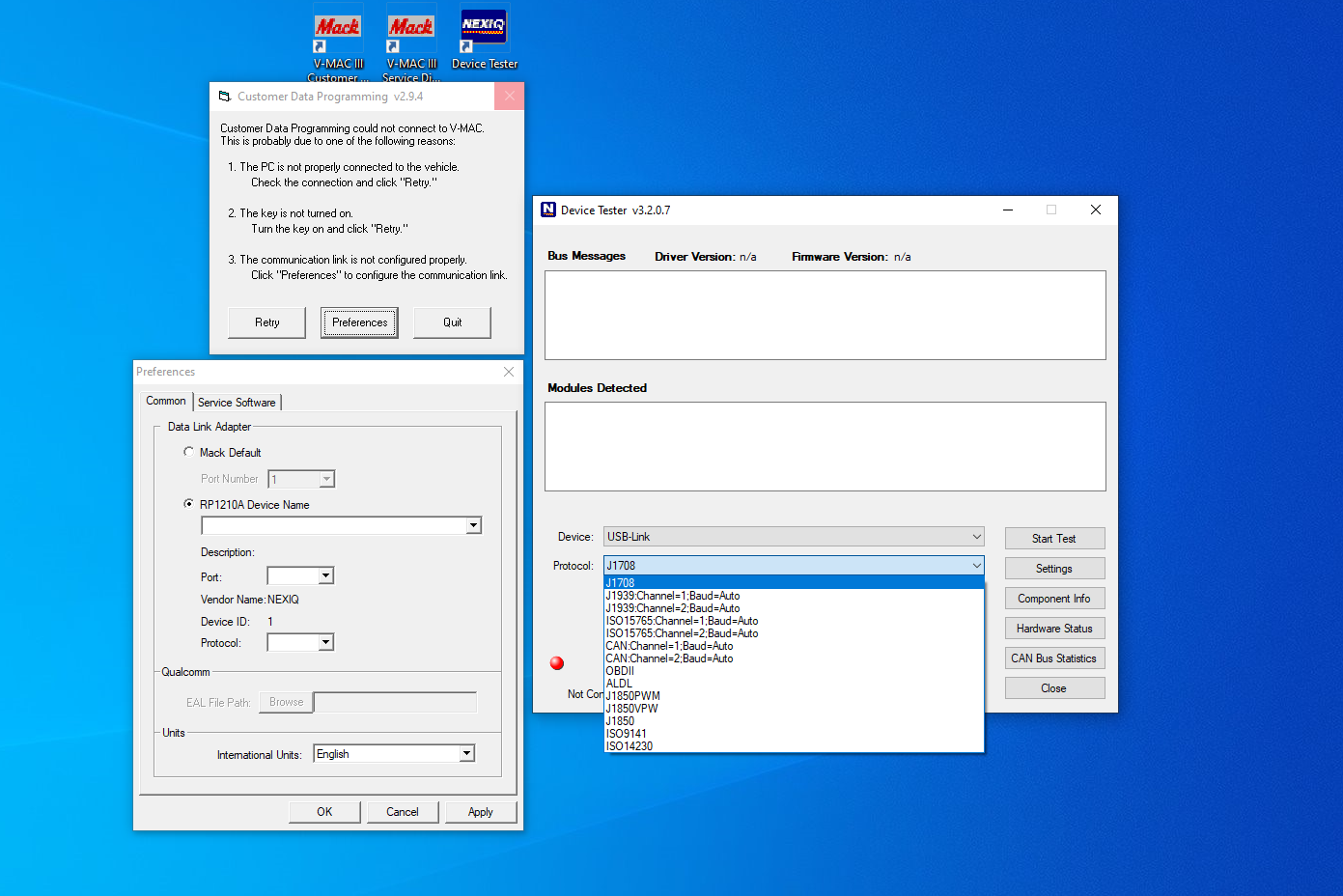
Task: Click Apply in the Preferences dialog
Action: tap(481, 811)
